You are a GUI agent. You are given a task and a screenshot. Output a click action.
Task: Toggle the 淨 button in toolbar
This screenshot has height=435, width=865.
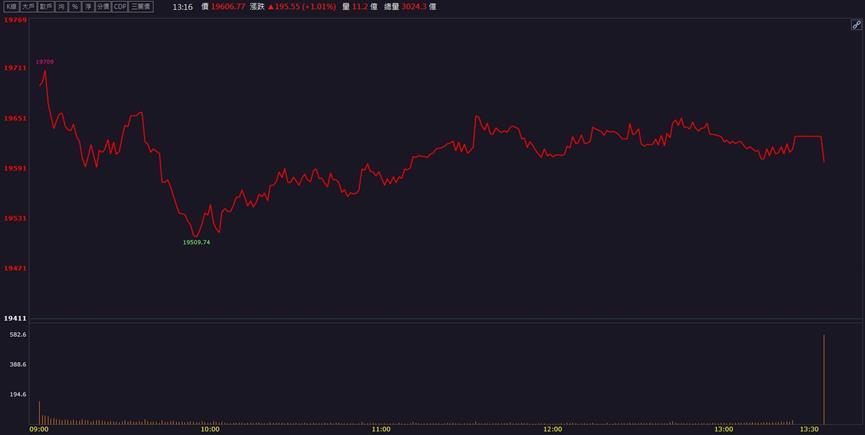pyautogui.click(x=88, y=7)
